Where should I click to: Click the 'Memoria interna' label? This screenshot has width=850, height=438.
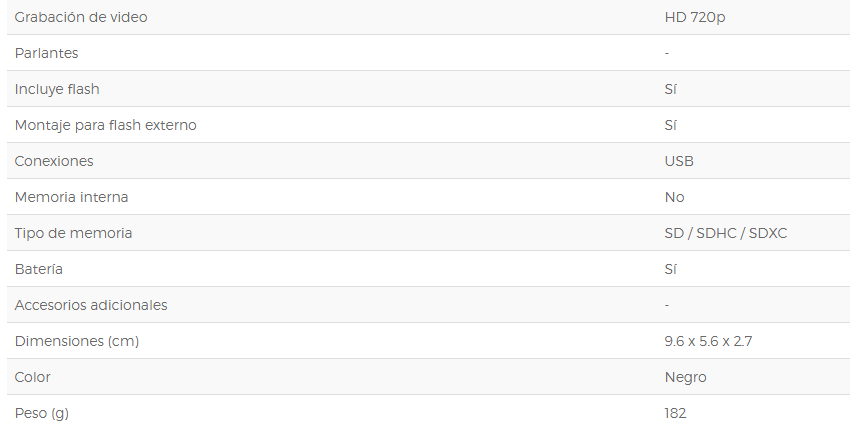coord(72,197)
